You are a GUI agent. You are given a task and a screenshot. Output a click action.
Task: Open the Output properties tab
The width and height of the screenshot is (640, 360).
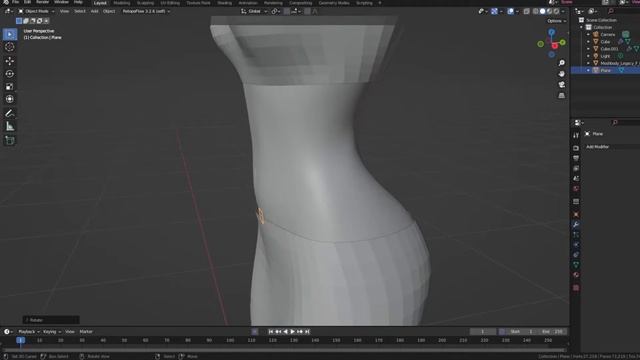[576, 158]
